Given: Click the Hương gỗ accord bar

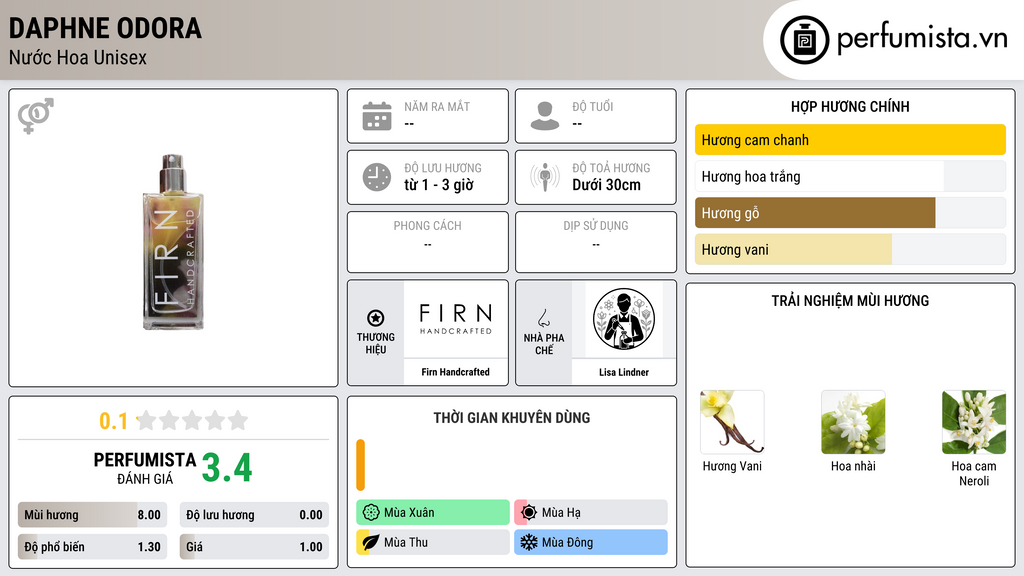Looking at the screenshot, I should pyautogui.click(x=850, y=213).
